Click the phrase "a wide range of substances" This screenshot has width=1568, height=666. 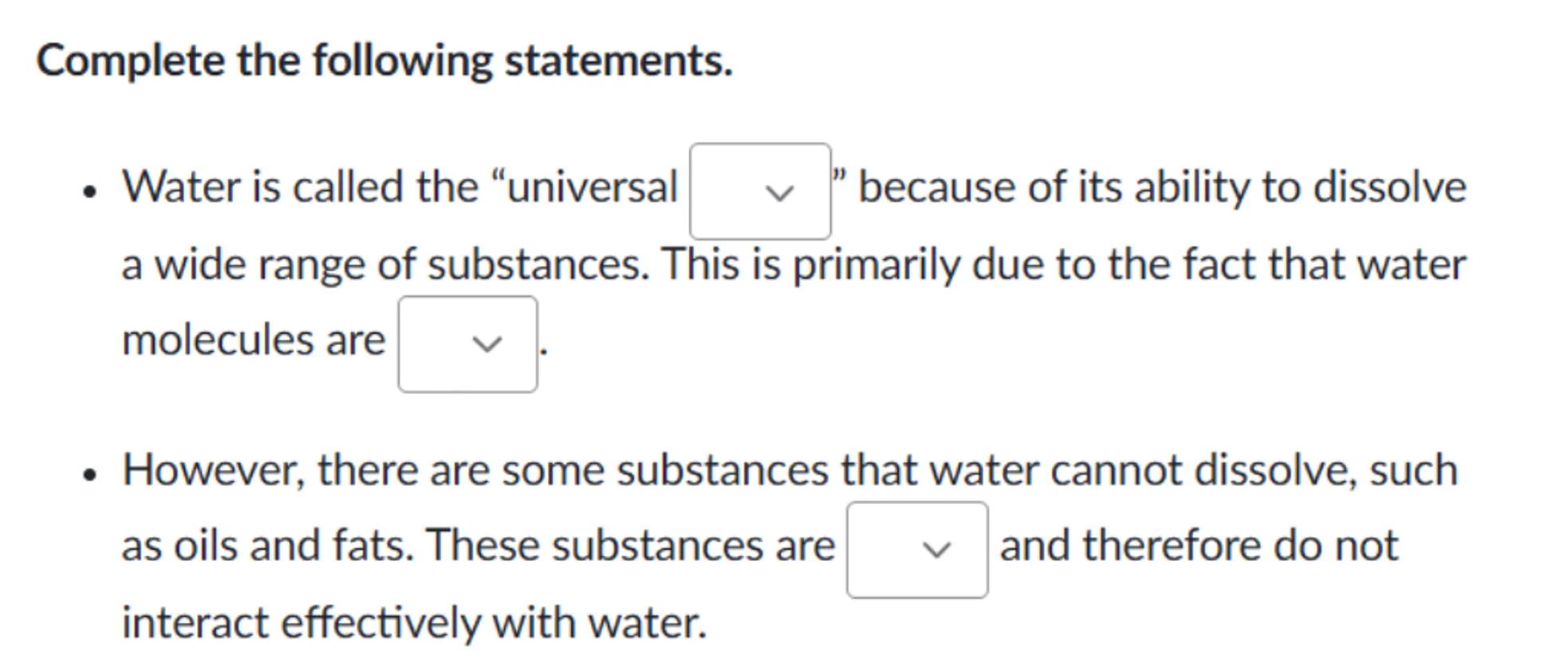[x=384, y=265]
